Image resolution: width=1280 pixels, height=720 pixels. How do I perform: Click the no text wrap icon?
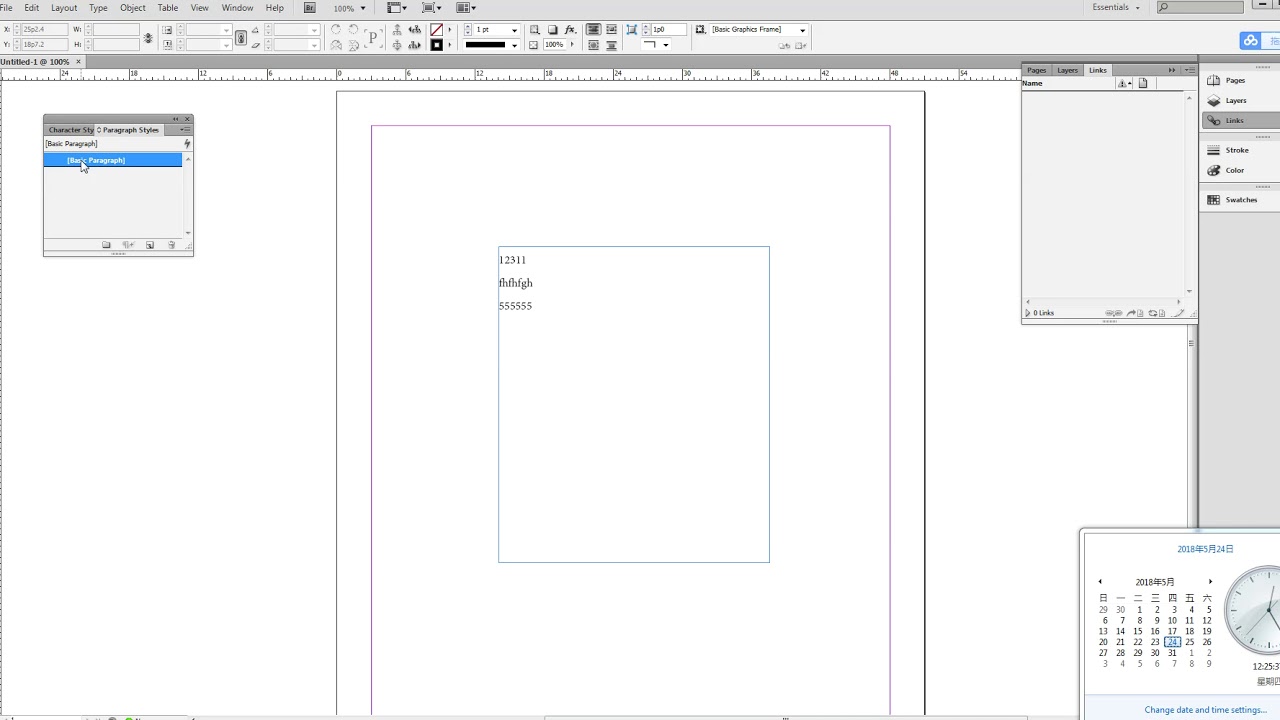pyautogui.click(x=593, y=30)
